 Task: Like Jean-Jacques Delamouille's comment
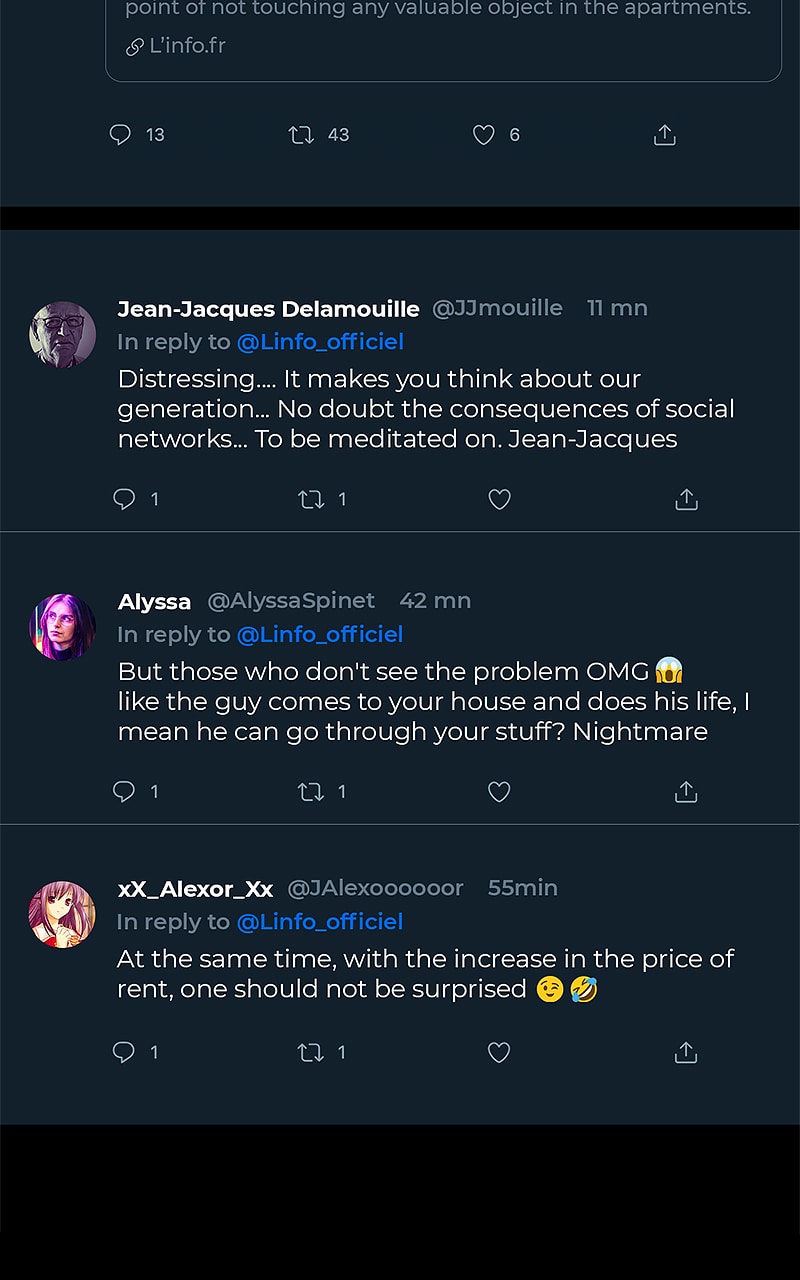[x=499, y=499]
